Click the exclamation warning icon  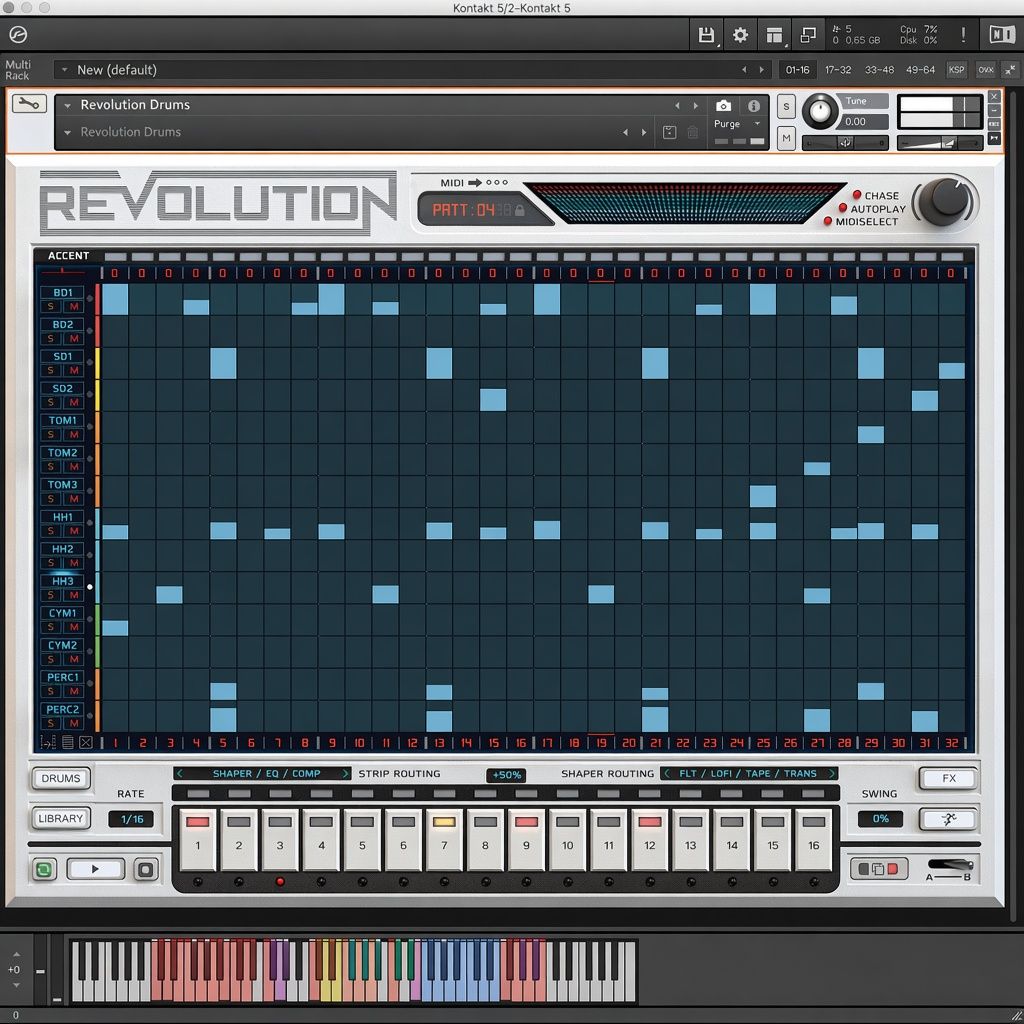(x=963, y=35)
